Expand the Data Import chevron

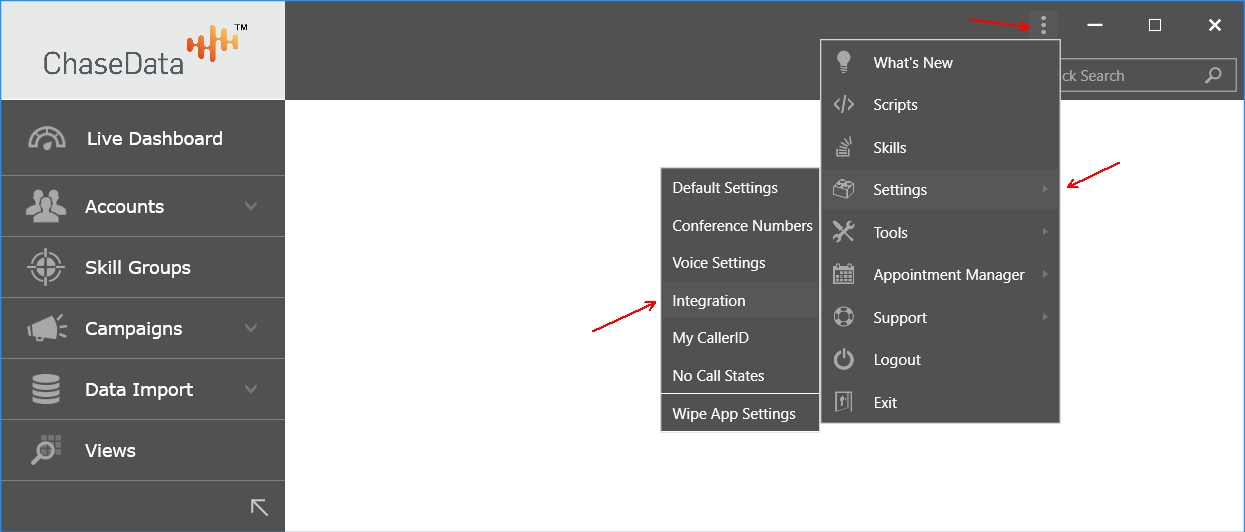(x=251, y=390)
